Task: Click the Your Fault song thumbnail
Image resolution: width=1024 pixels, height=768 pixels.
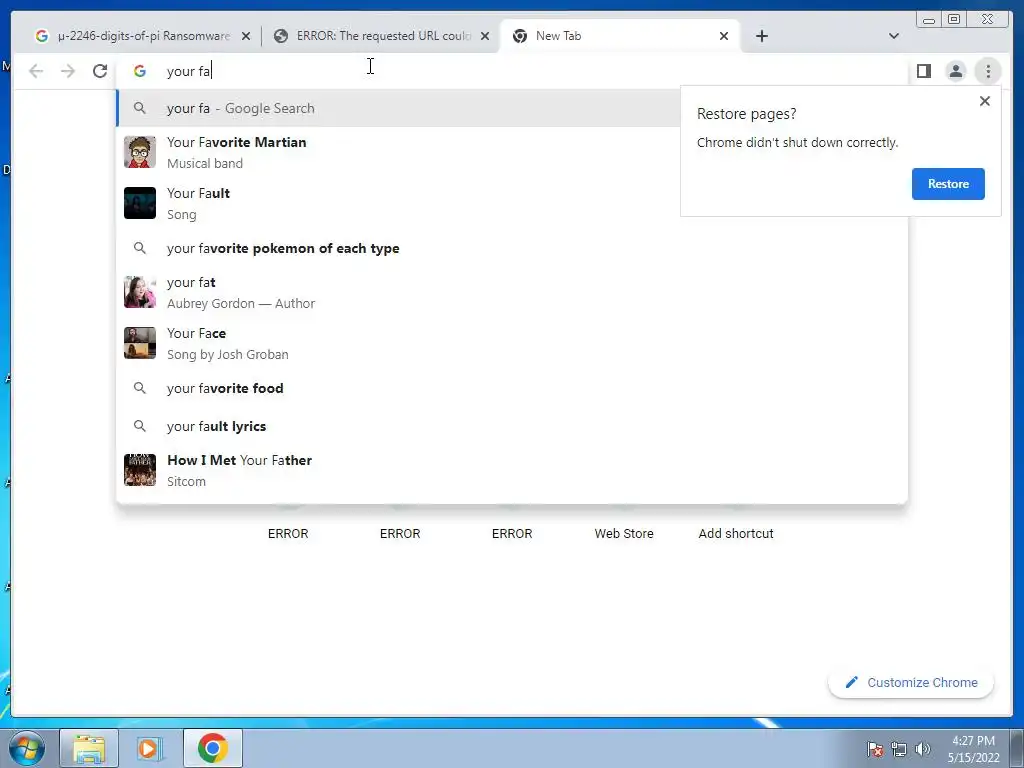Action: 140,203
